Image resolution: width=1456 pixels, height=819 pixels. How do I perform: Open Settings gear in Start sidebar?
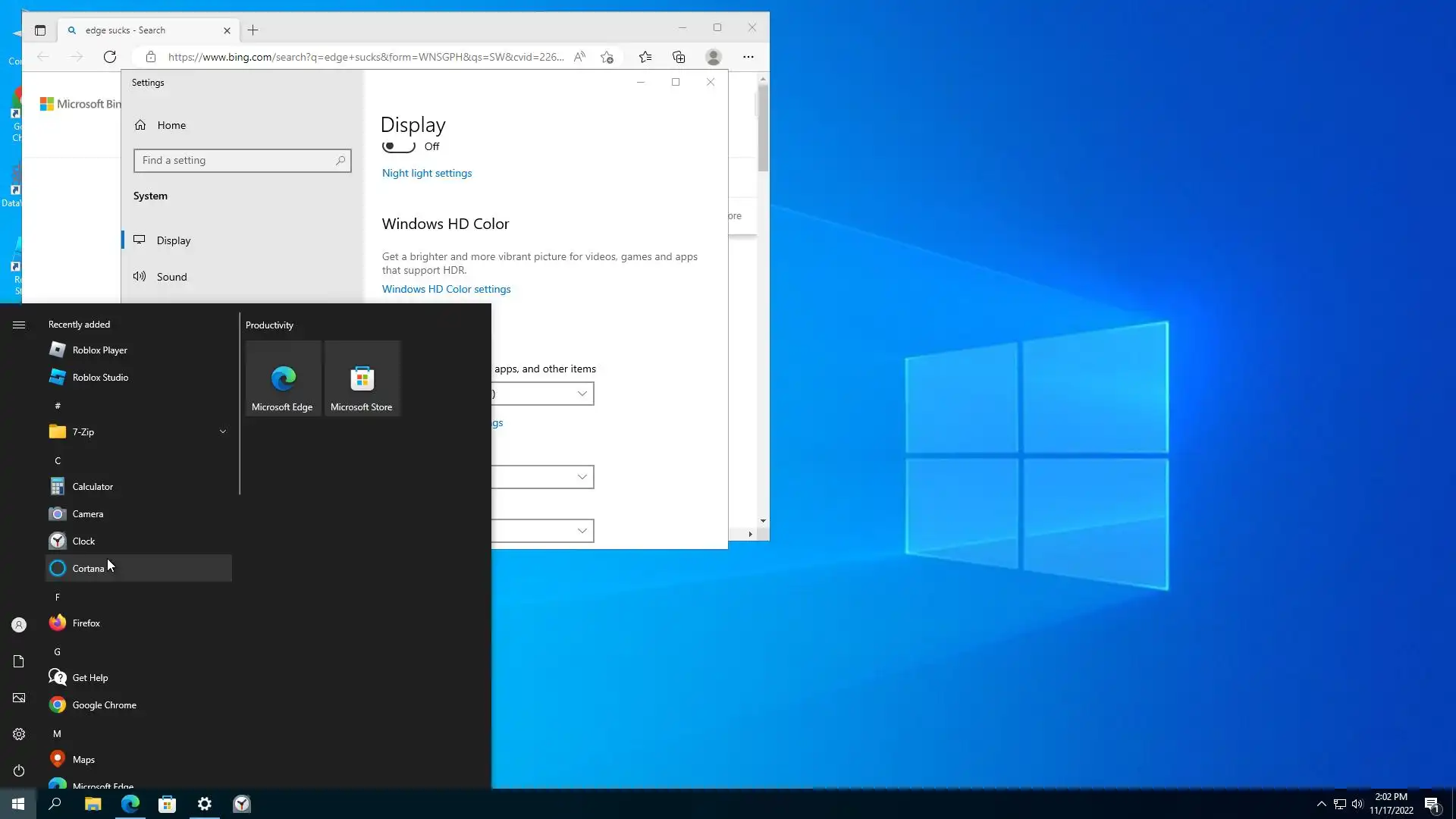click(19, 734)
